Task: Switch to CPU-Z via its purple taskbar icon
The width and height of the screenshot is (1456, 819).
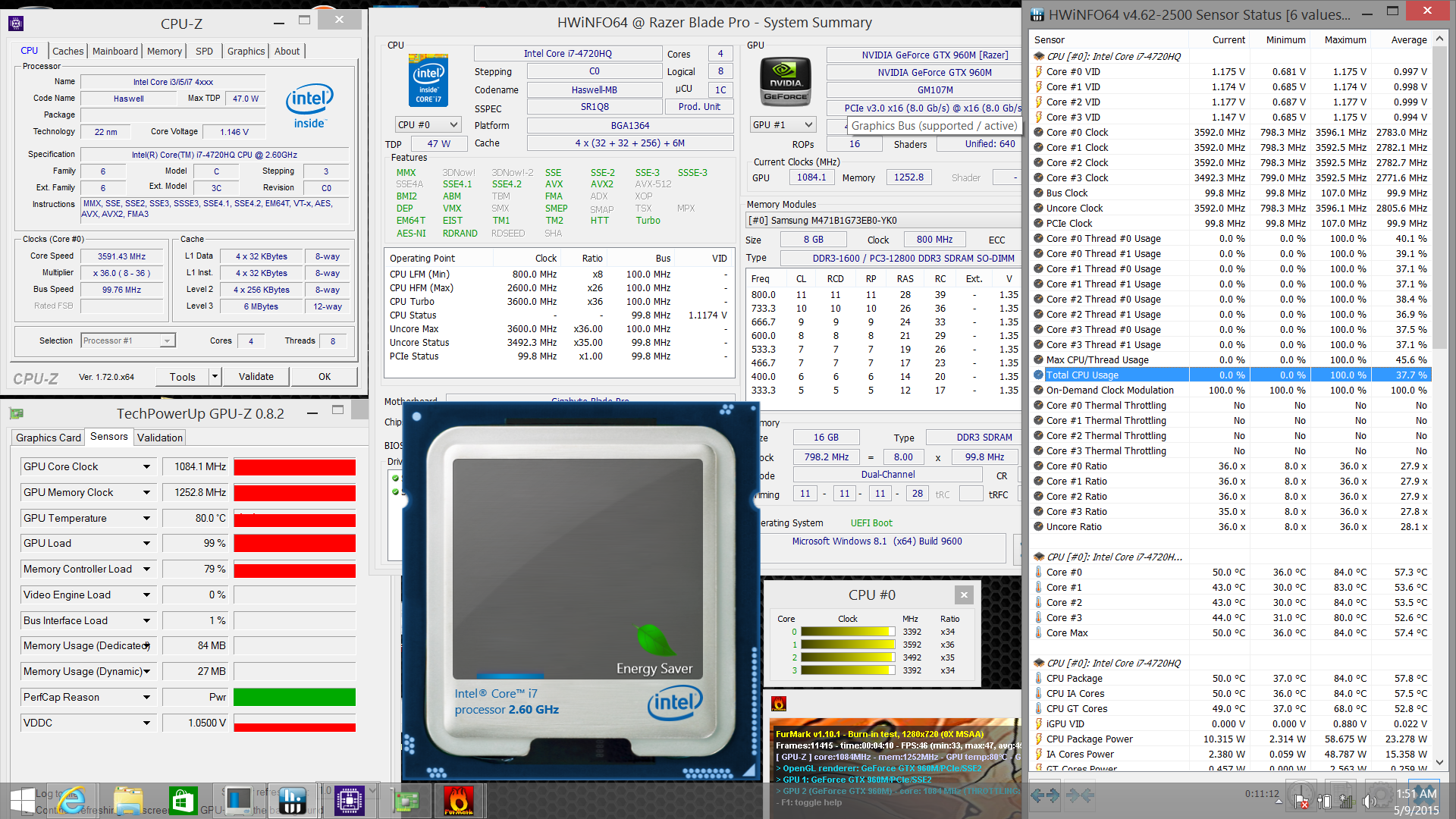Action: (349, 801)
